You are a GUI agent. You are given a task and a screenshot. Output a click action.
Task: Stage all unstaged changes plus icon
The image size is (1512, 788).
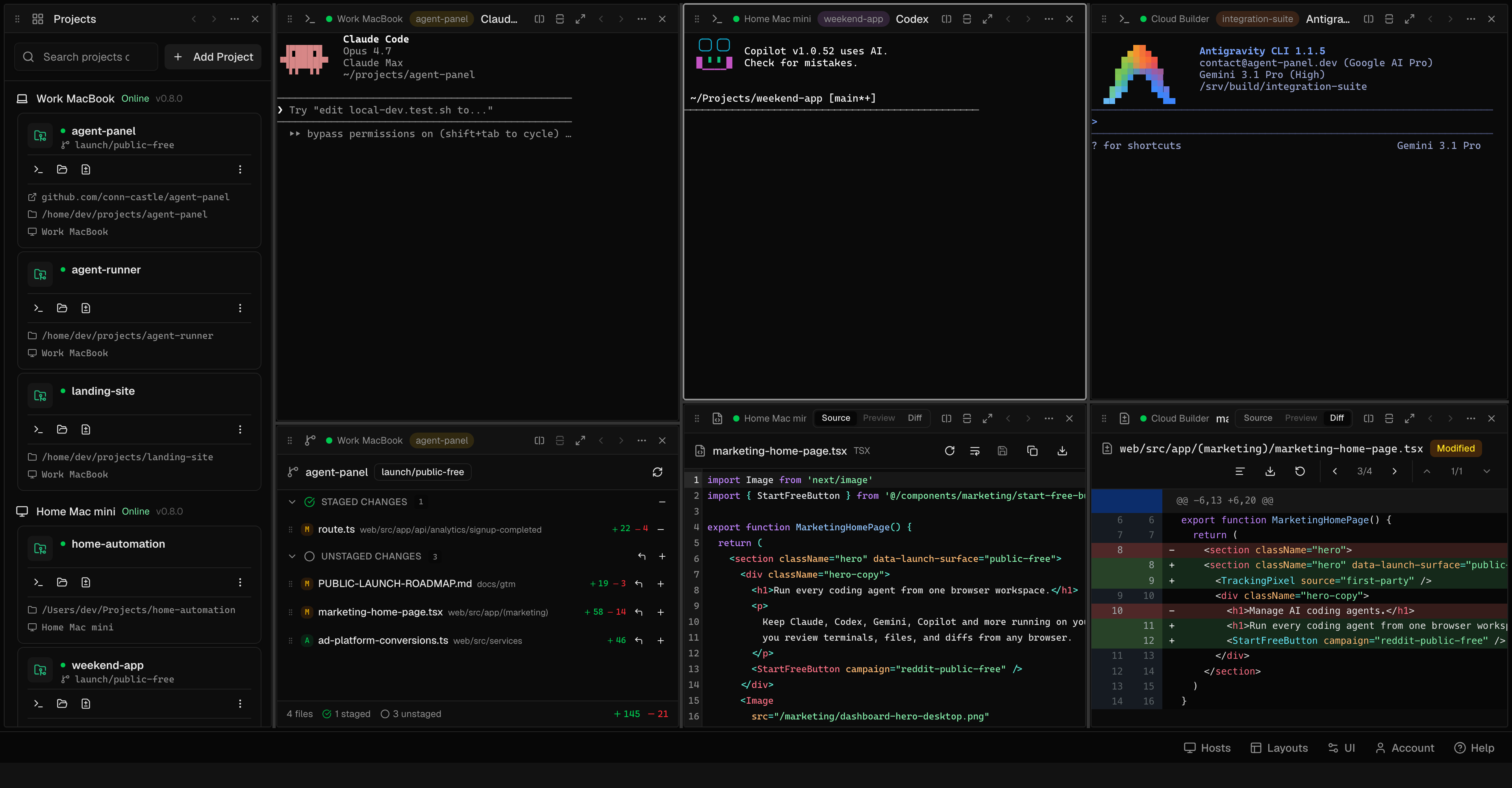662,557
